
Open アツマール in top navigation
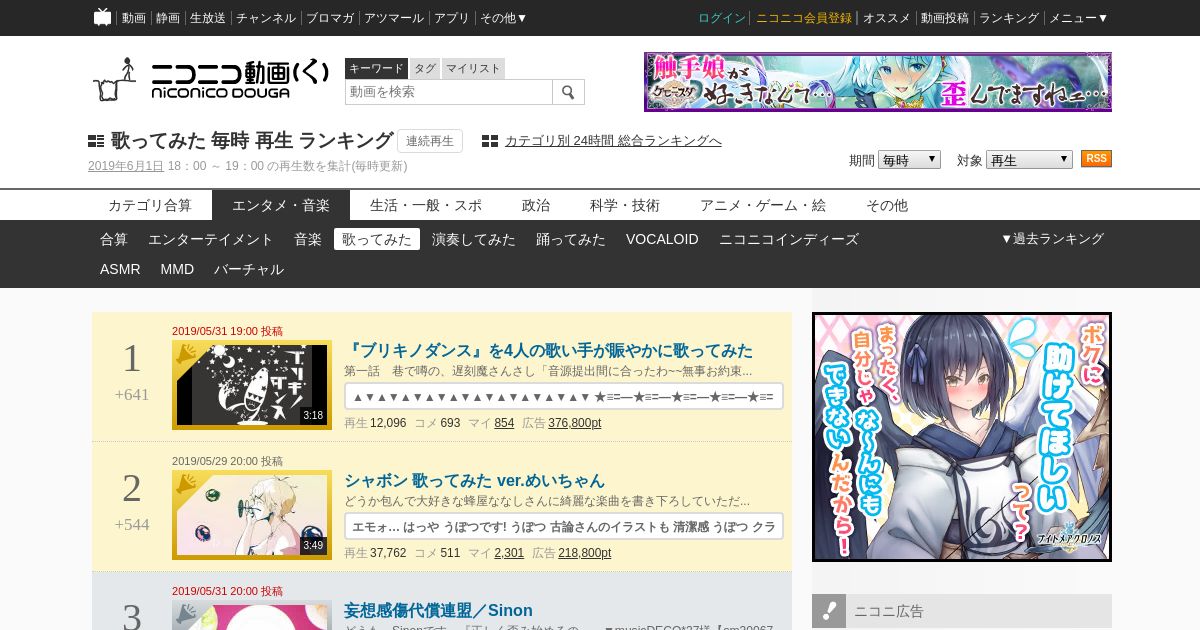(x=394, y=18)
